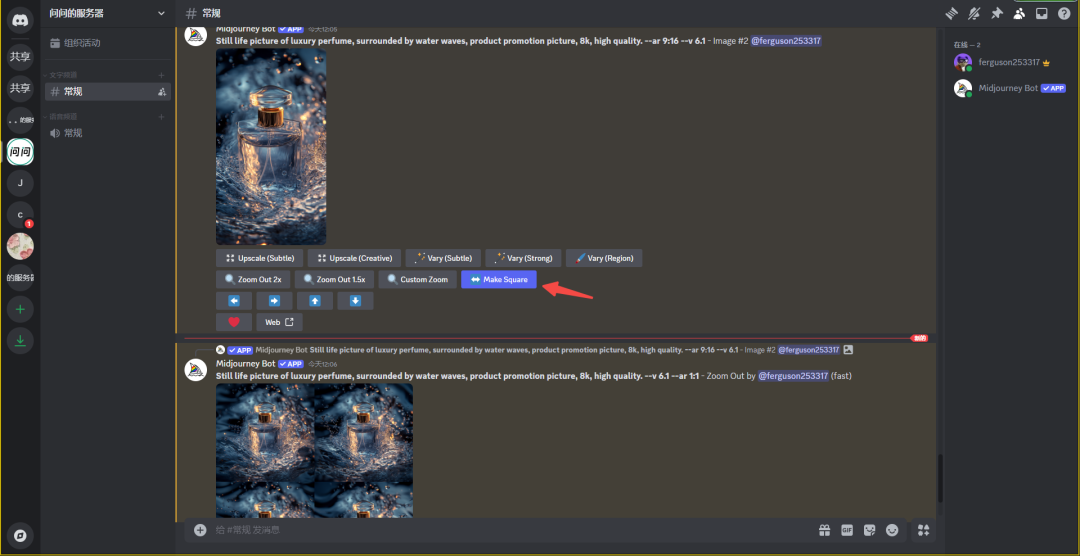The image size is (1080, 556).
Task: Open Midjourney Bot in member list
Action: pyautogui.click(x=1009, y=88)
